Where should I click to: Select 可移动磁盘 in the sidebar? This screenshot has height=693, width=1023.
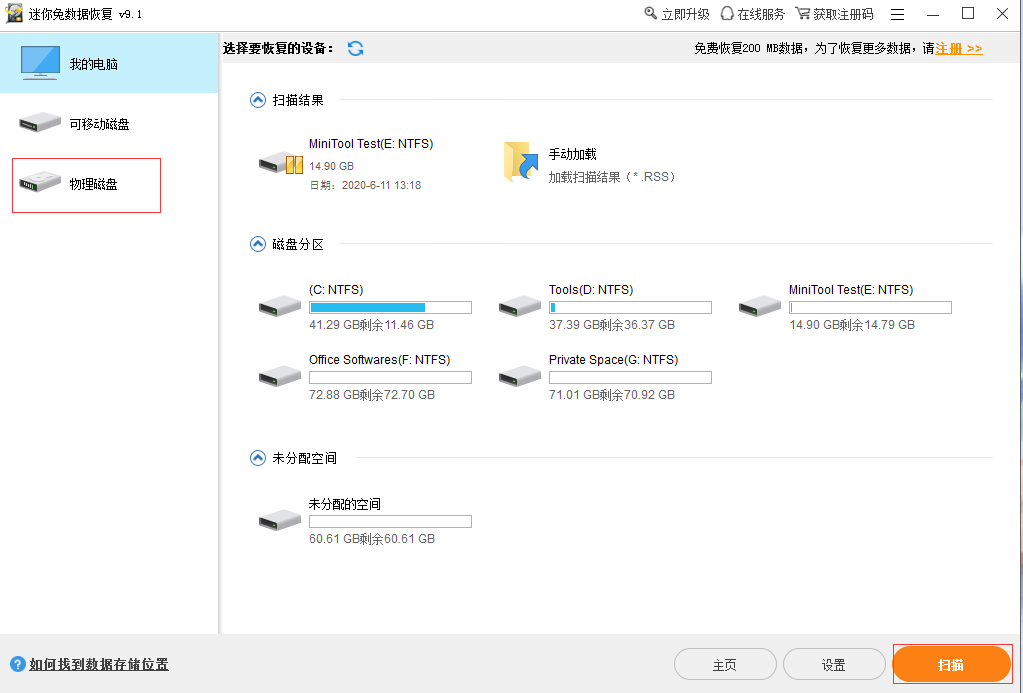[109, 123]
